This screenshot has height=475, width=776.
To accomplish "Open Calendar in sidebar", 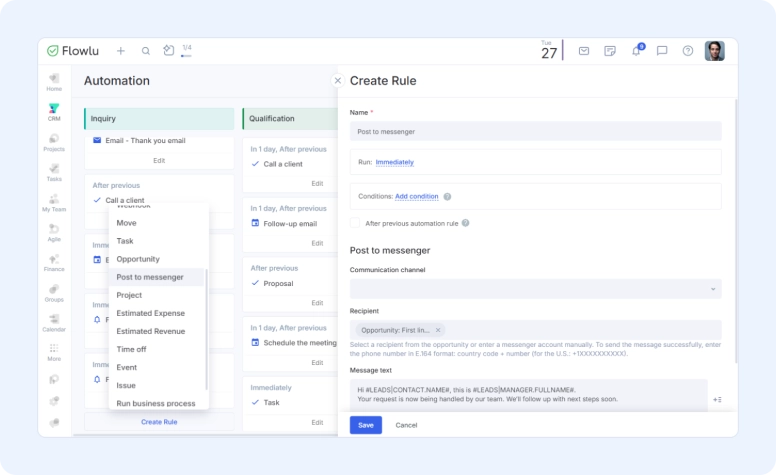I will (54, 323).
